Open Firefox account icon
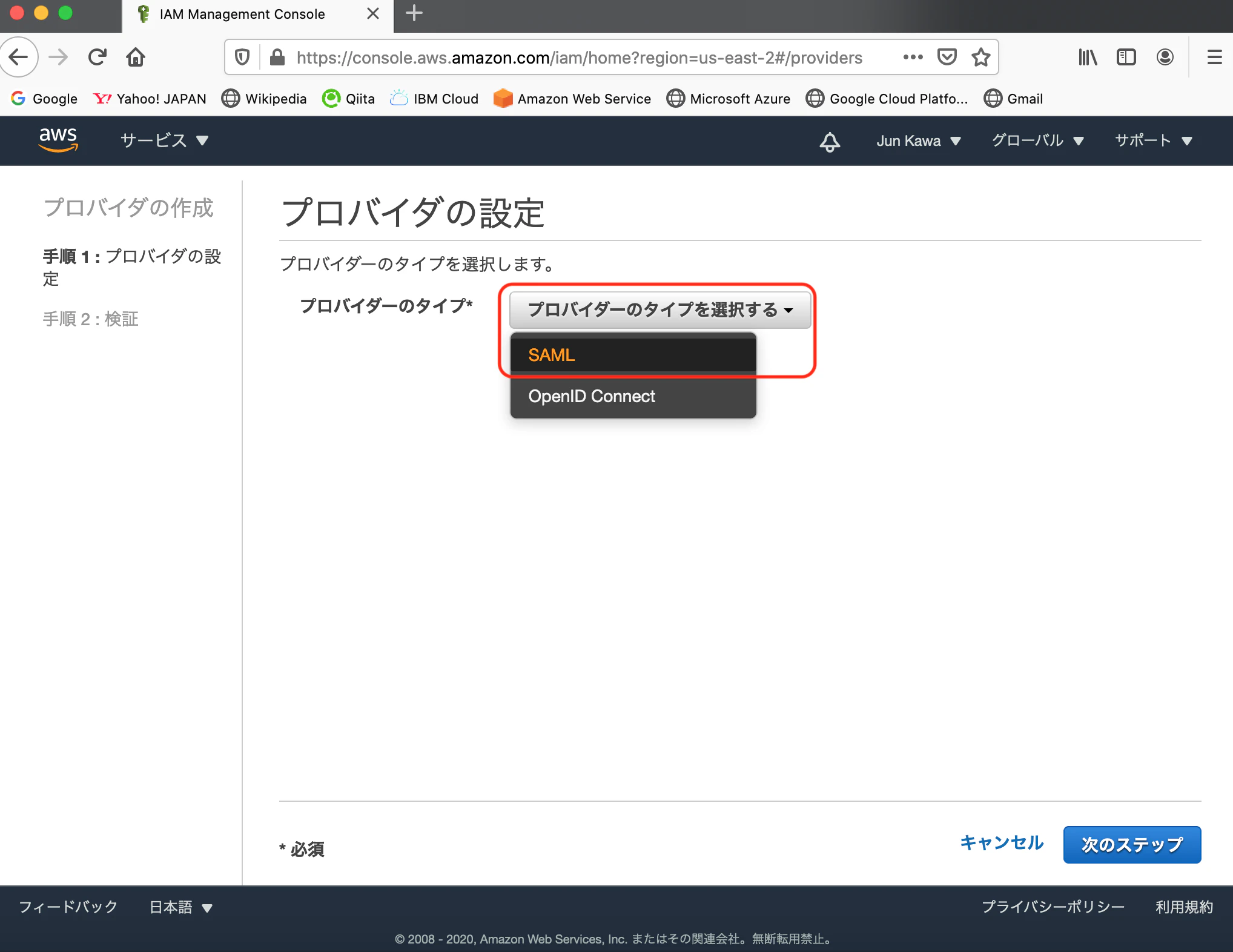 tap(1165, 58)
